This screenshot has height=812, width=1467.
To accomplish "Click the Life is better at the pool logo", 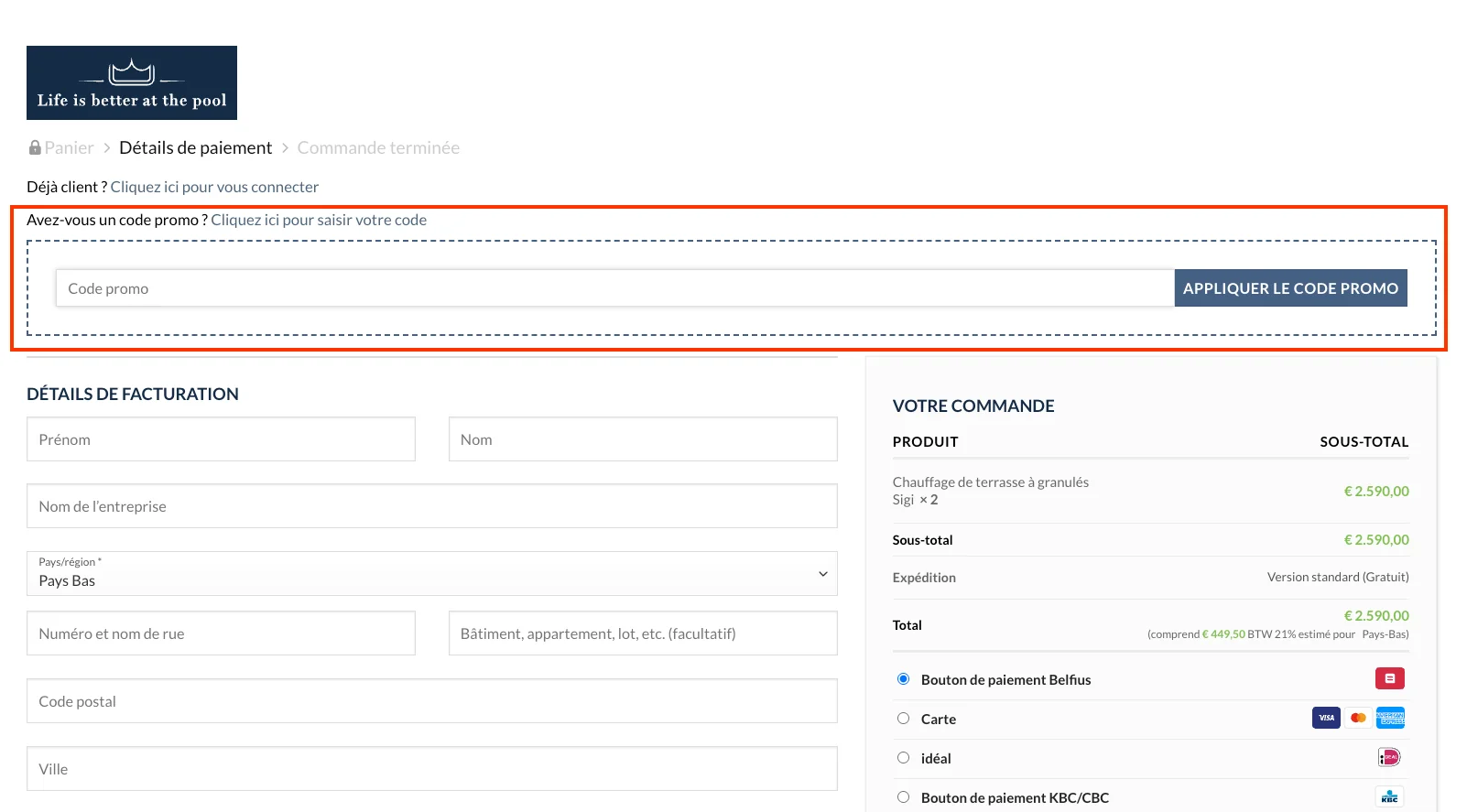I will click(x=132, y=83).
